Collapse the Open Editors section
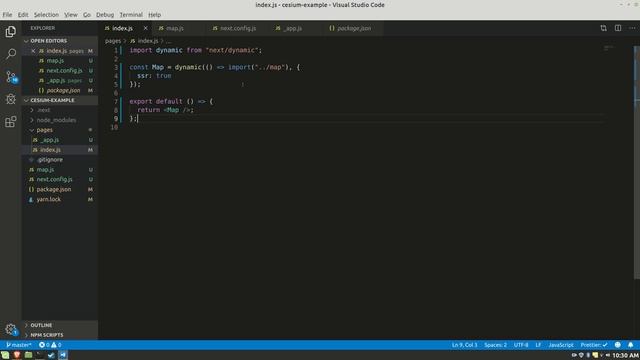This screenshot has height=360, width=640. coord(60,41)
